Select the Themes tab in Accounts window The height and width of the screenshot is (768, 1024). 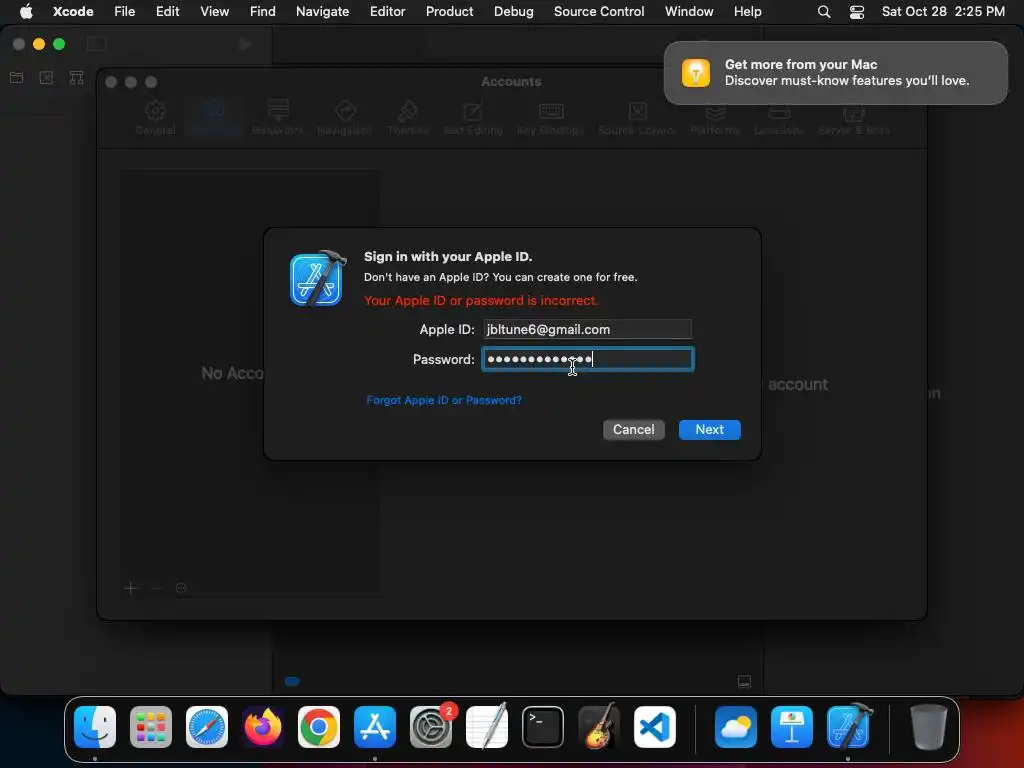(408, 119)
